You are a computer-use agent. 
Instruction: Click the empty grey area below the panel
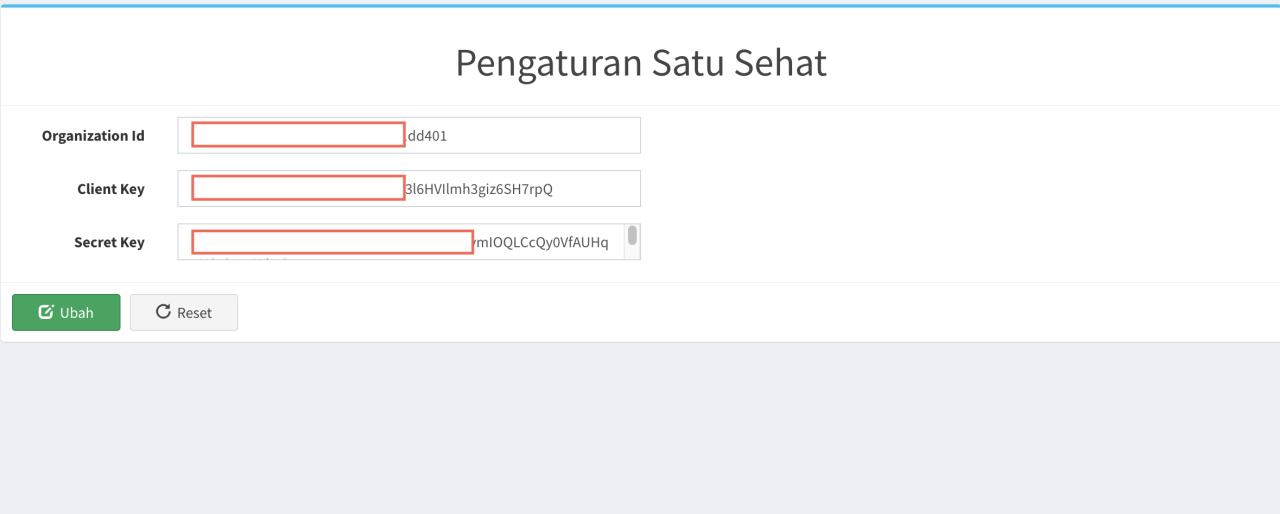[x=640, y=430]
